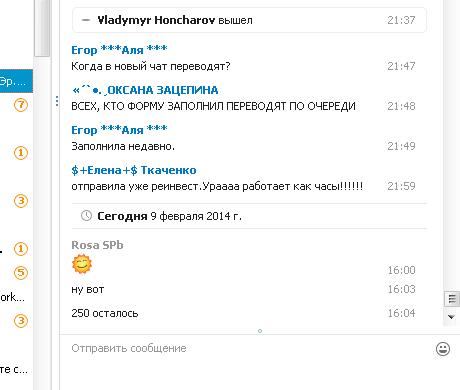Click the three-dot divider handle beside the chat
This screenshot has height=390, width=460.
coord(57,101)
